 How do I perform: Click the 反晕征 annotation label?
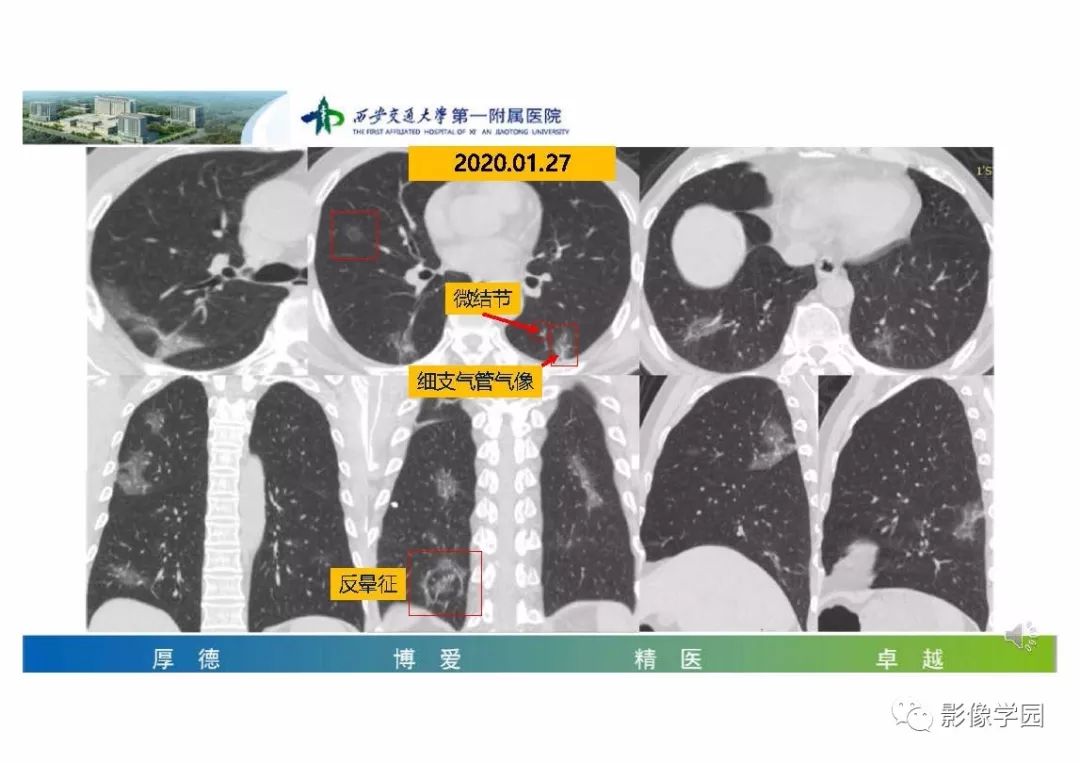368,585
